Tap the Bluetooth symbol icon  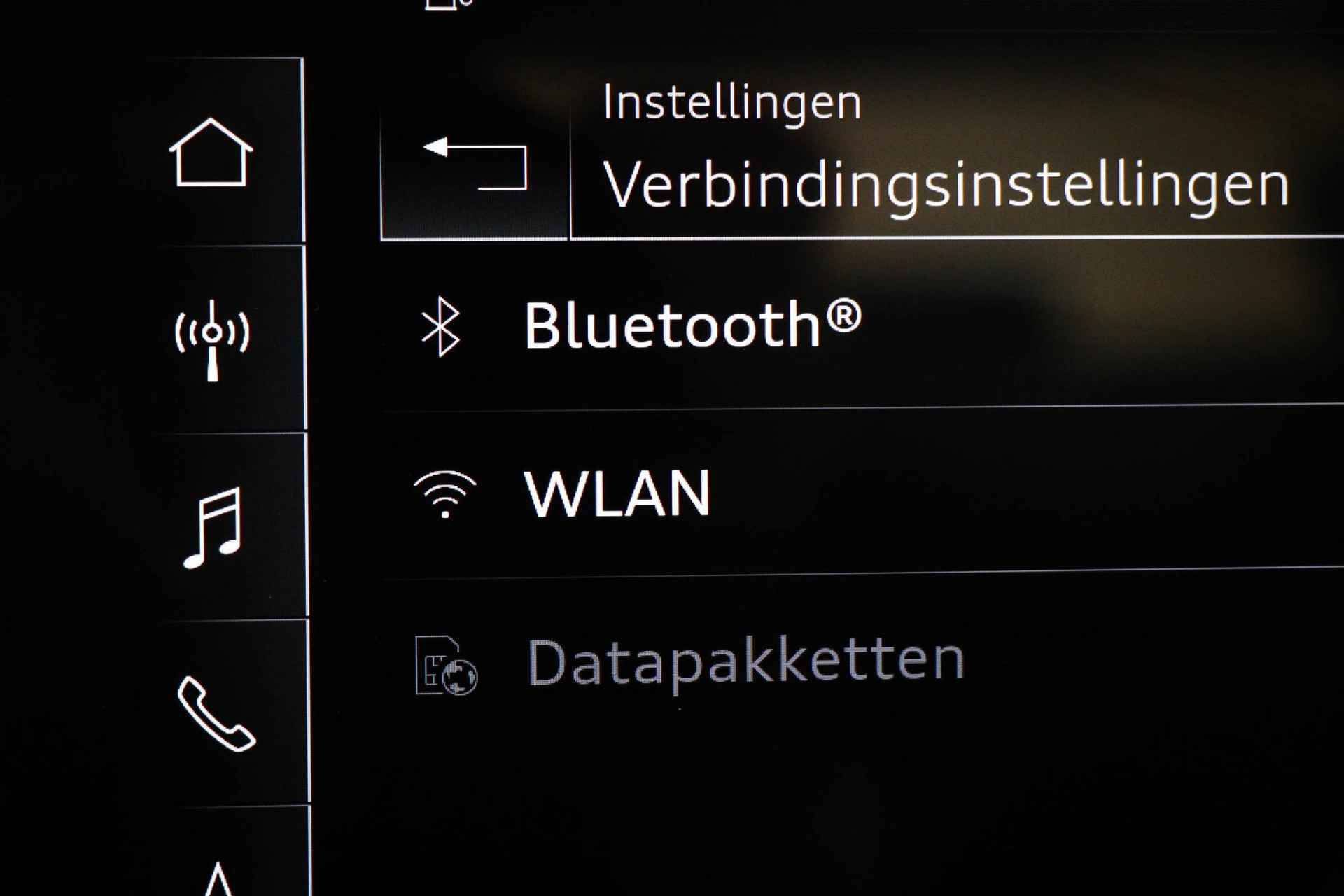[441, 326]
